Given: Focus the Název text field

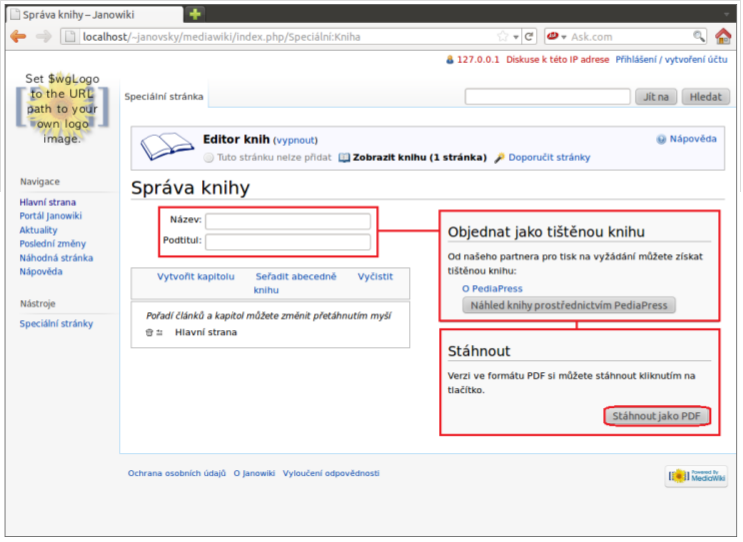Looking at the screenshot, I should tap(288, 221).
